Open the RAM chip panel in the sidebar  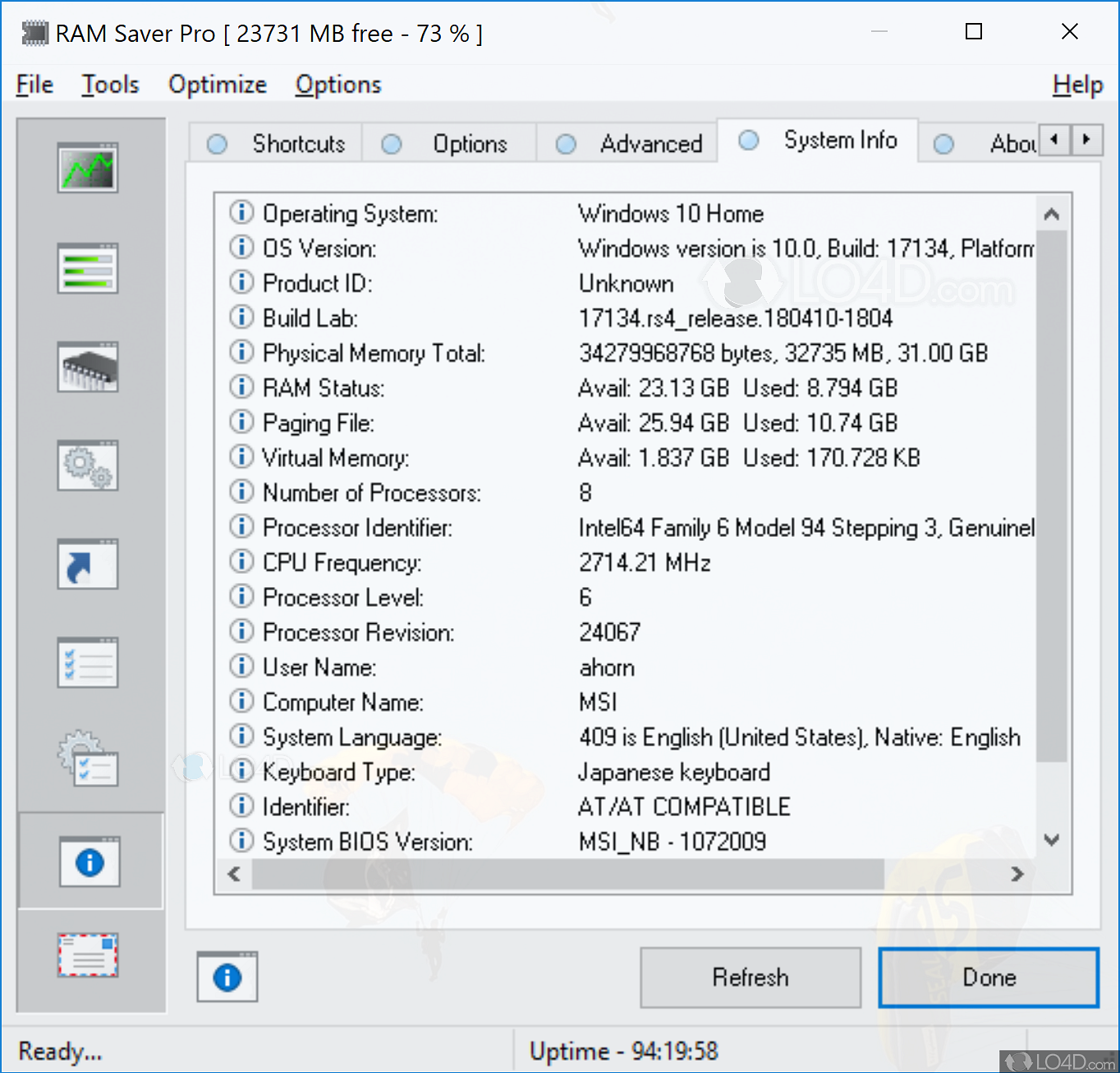[x=88, y=367]
